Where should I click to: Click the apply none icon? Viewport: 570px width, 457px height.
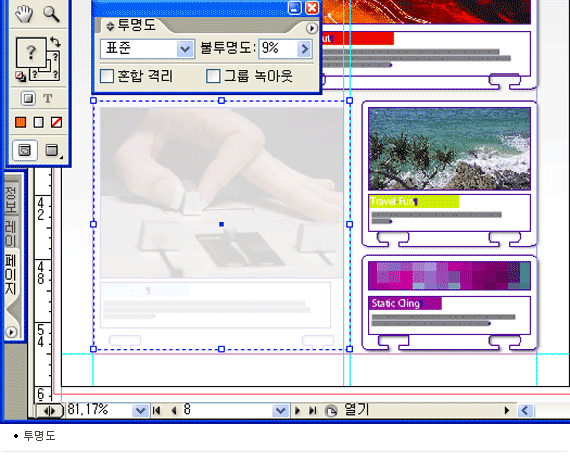(x=56, y=123)
